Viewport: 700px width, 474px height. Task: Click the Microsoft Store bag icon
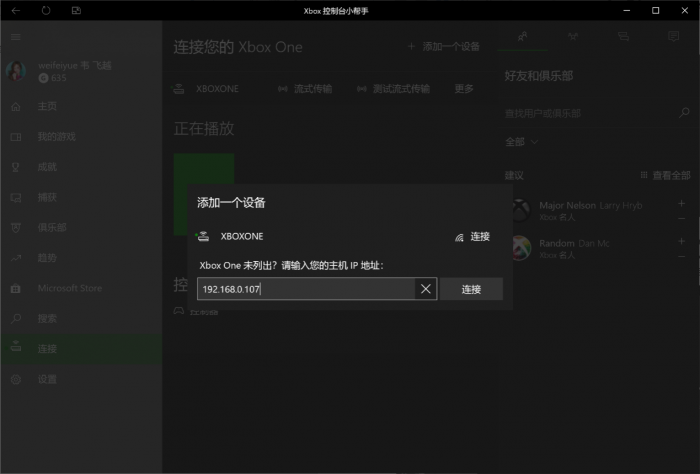[x=16, y=288]
